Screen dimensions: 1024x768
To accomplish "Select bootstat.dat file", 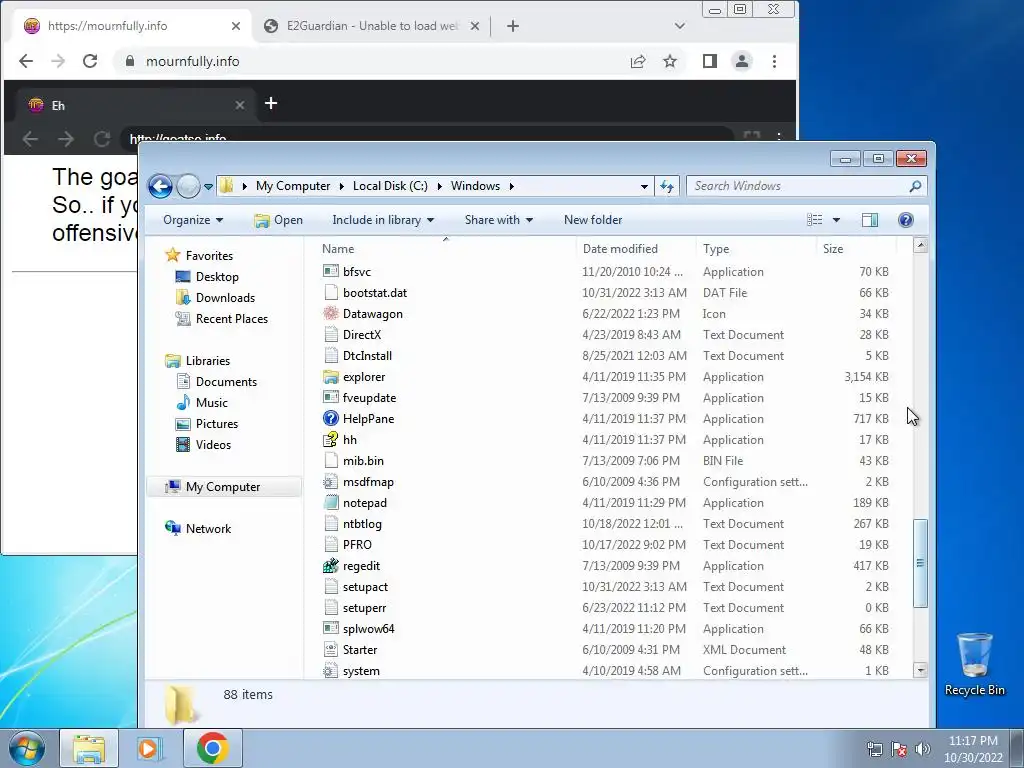I will tap(374, 293).
